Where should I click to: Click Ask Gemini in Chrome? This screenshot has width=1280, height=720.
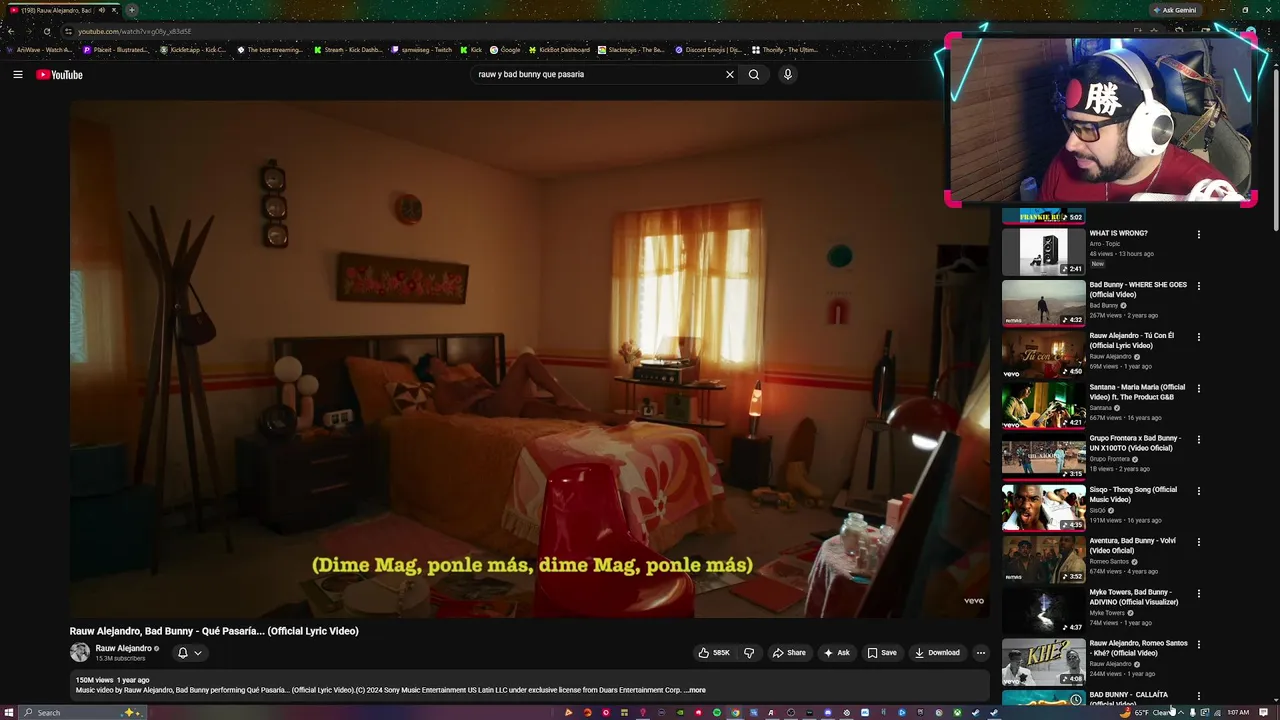(1174, 10)
